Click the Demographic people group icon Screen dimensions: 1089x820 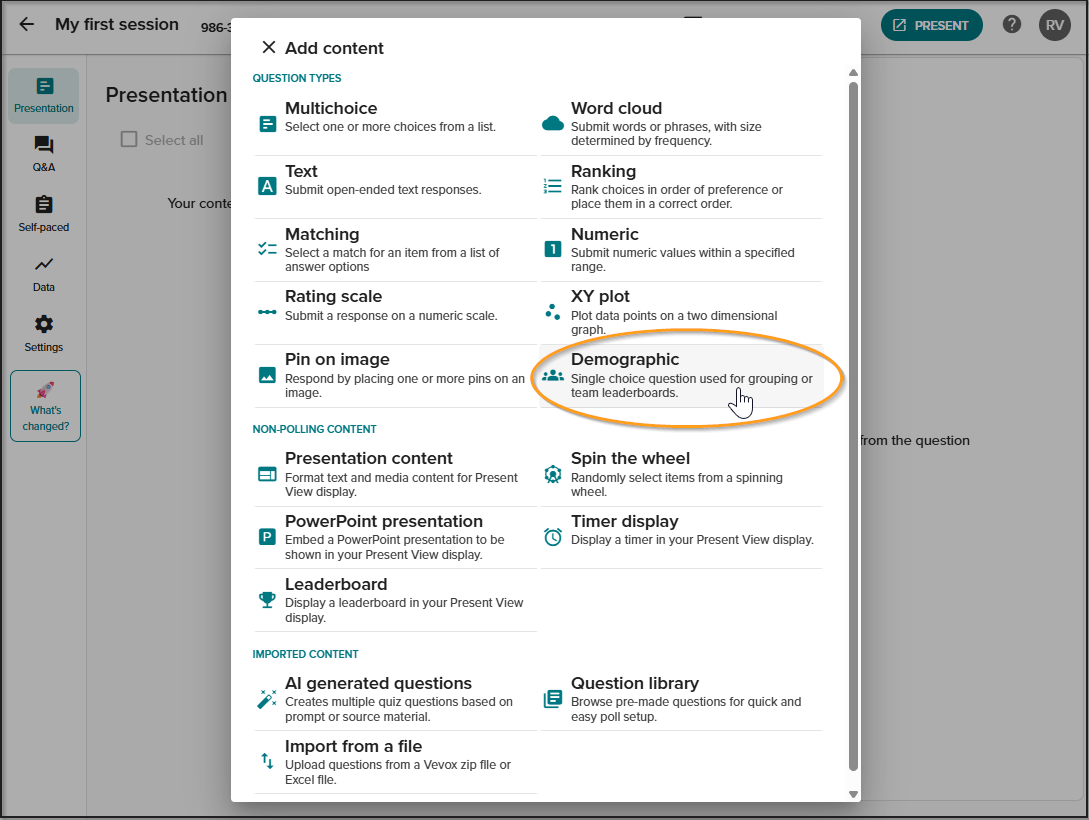point(553,376)
